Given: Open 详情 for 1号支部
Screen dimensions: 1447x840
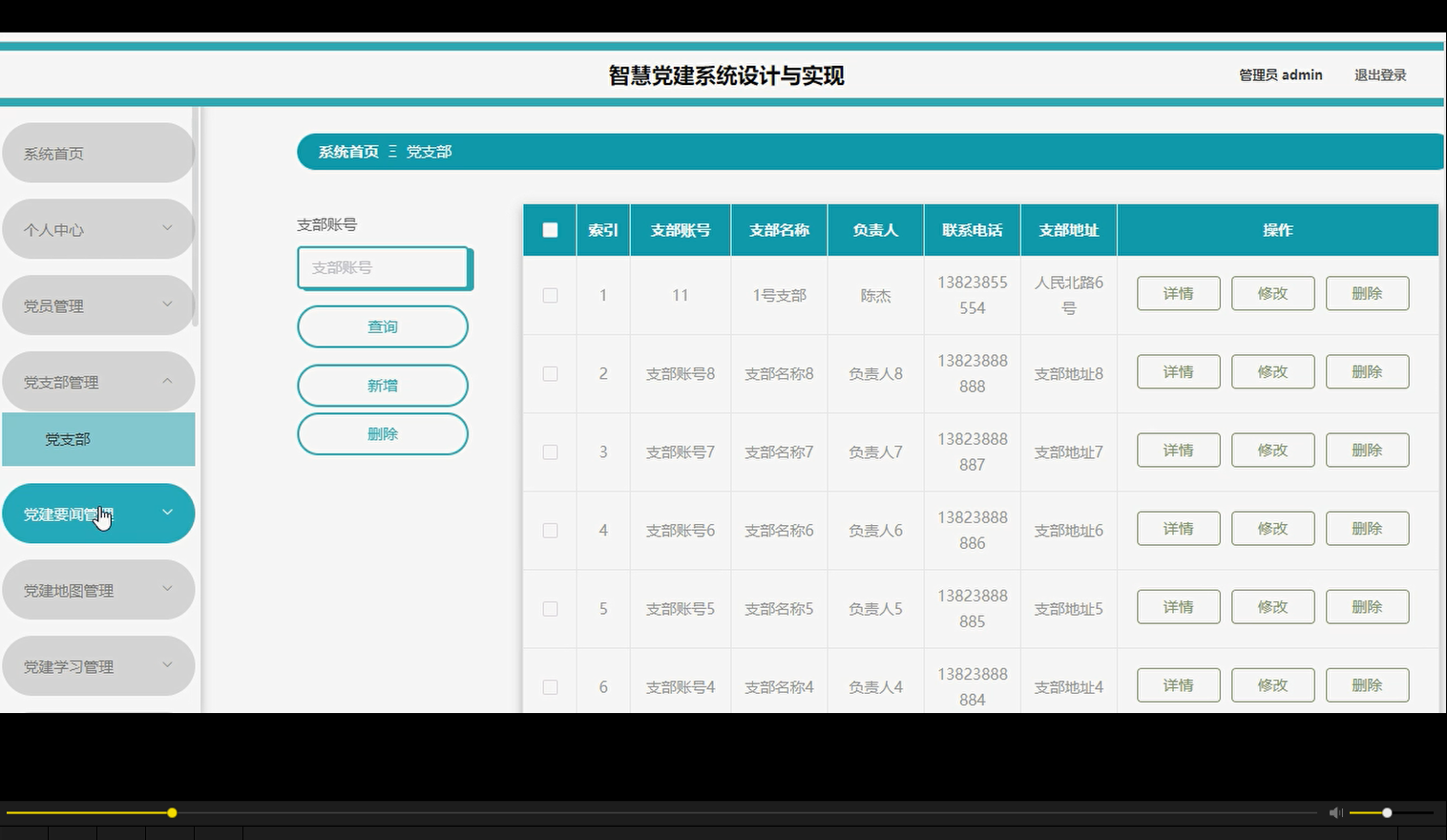Looking at the screenshot, I should click(x=1178, y=293).
